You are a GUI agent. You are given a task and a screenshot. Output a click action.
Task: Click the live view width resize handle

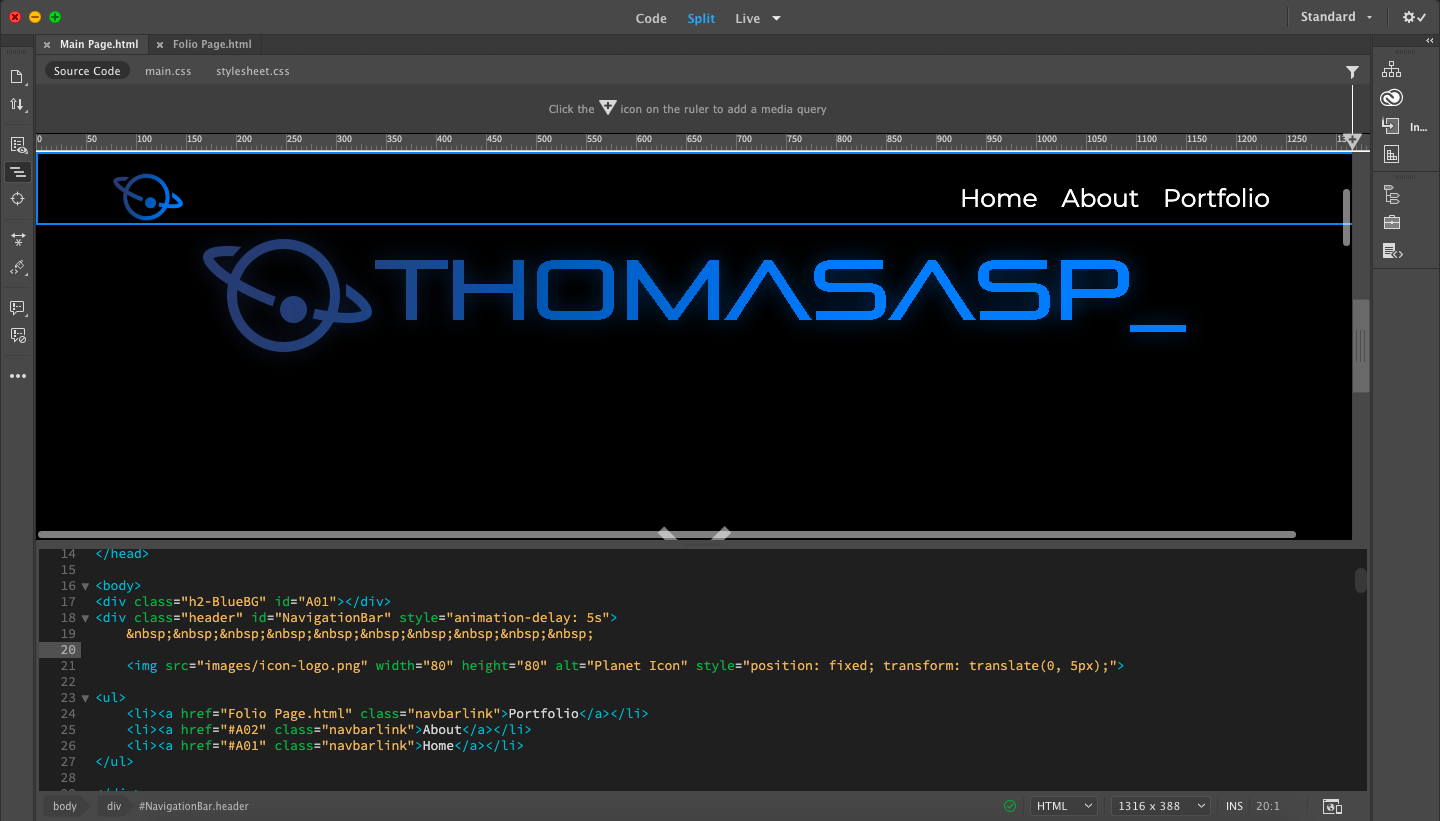pyautogui.click(x=1360, y=346)
